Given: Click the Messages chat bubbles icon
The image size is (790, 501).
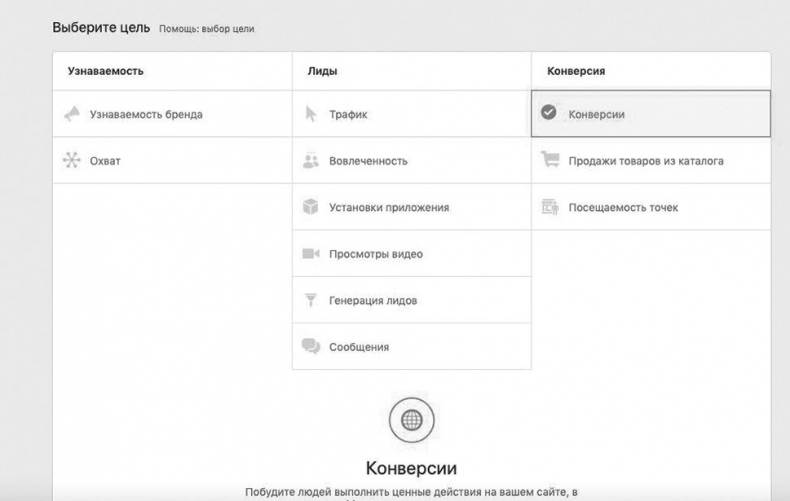Looking at the screenshot, I should click(x=310, y=347).
